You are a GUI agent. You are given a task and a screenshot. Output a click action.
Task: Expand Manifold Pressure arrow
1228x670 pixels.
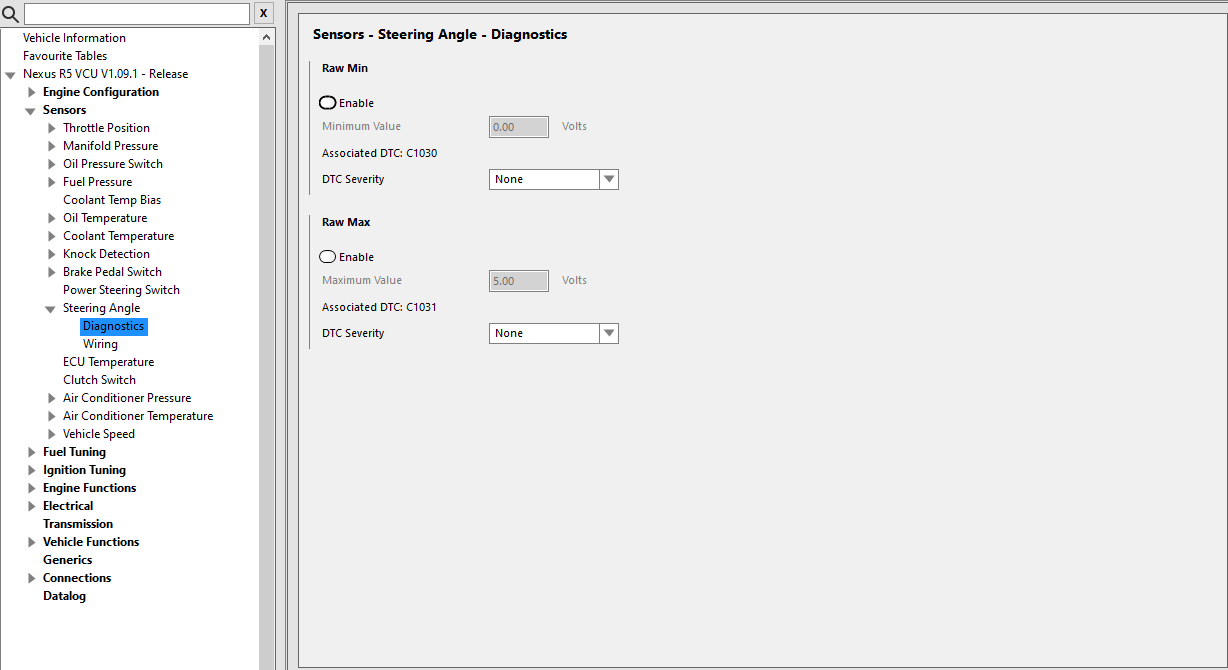(52, 146)
